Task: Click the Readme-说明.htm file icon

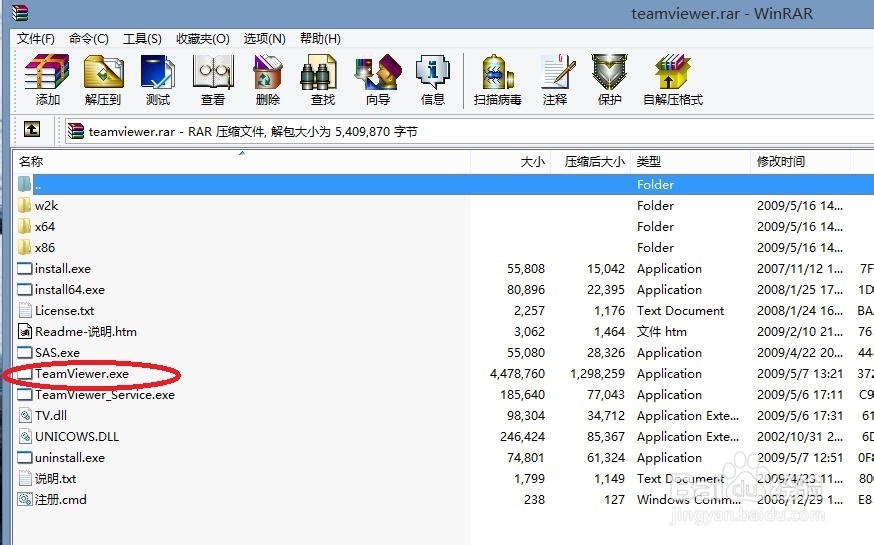Action: [25, 332]
